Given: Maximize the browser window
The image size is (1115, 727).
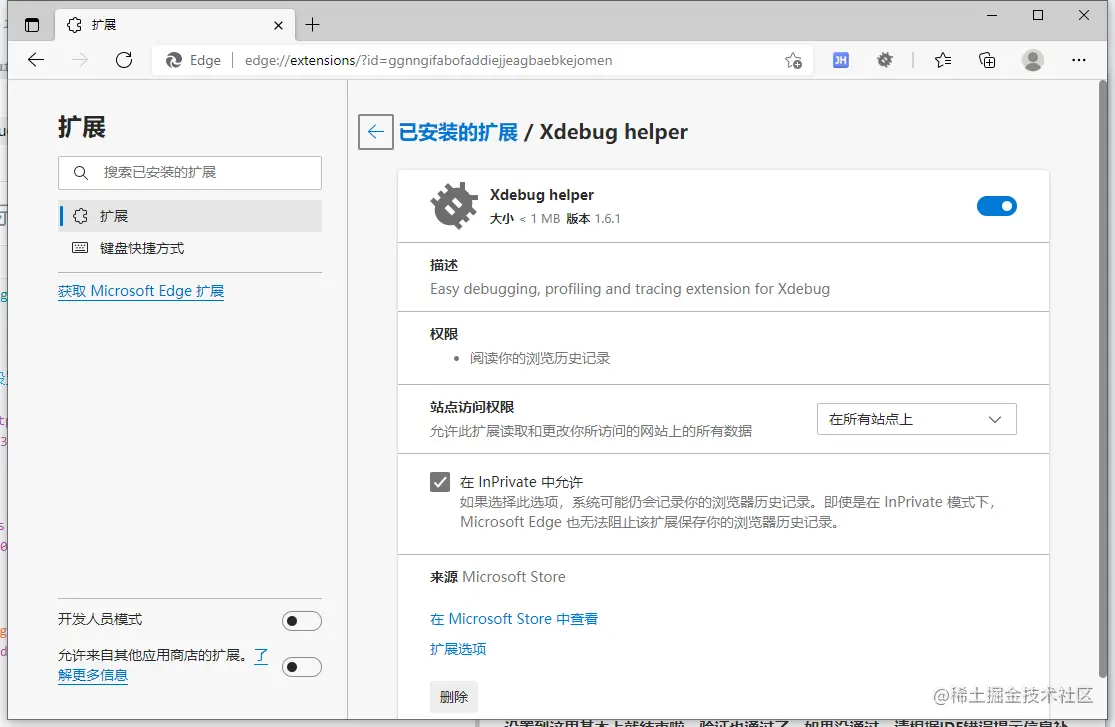Looking at the screenshot, I should point(1038,15).
